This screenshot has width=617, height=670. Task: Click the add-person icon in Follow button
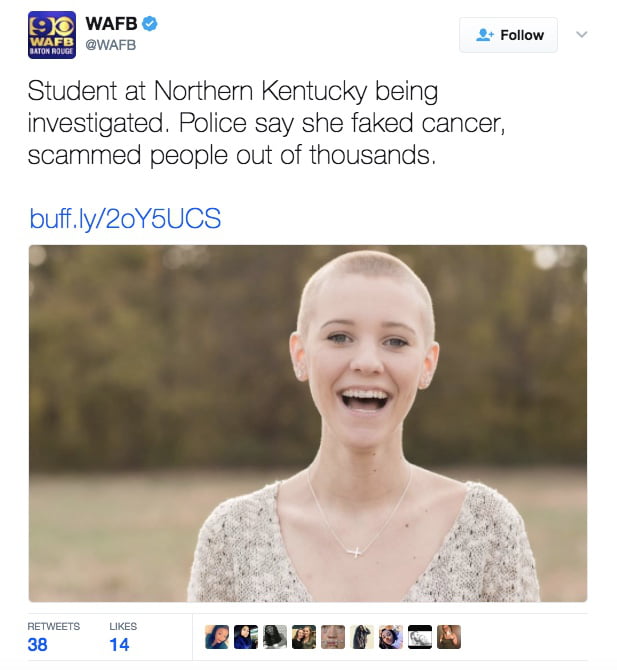click(x=485, y=35)
